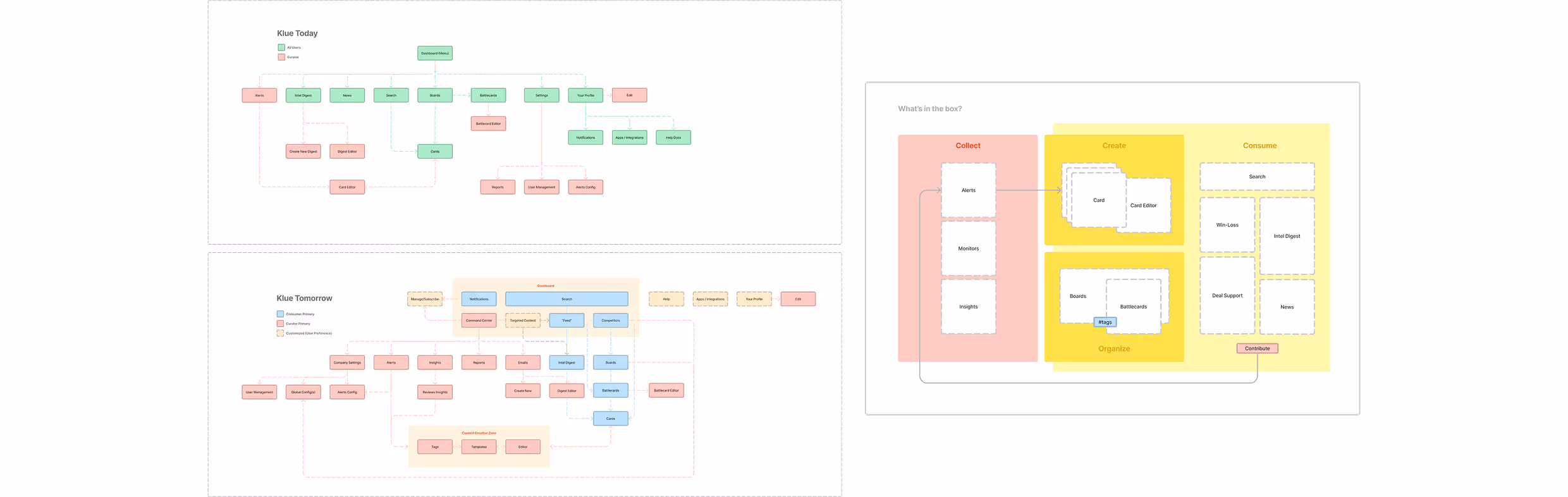The width and height of the screenshot is (1568, 497).
Task: Click the Consume column title
Action: [1259, 145]
